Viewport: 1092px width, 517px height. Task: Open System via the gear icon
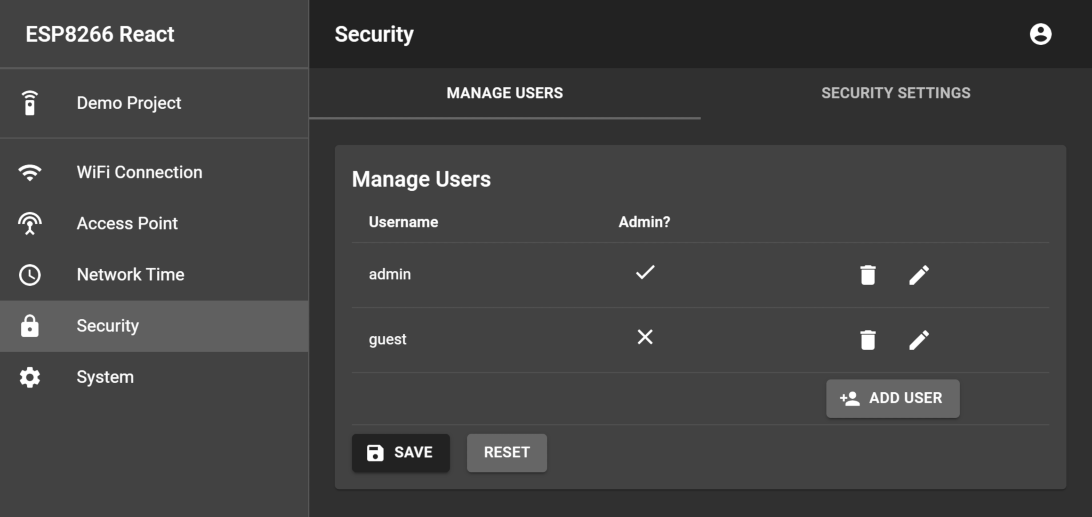coord(30,377)
